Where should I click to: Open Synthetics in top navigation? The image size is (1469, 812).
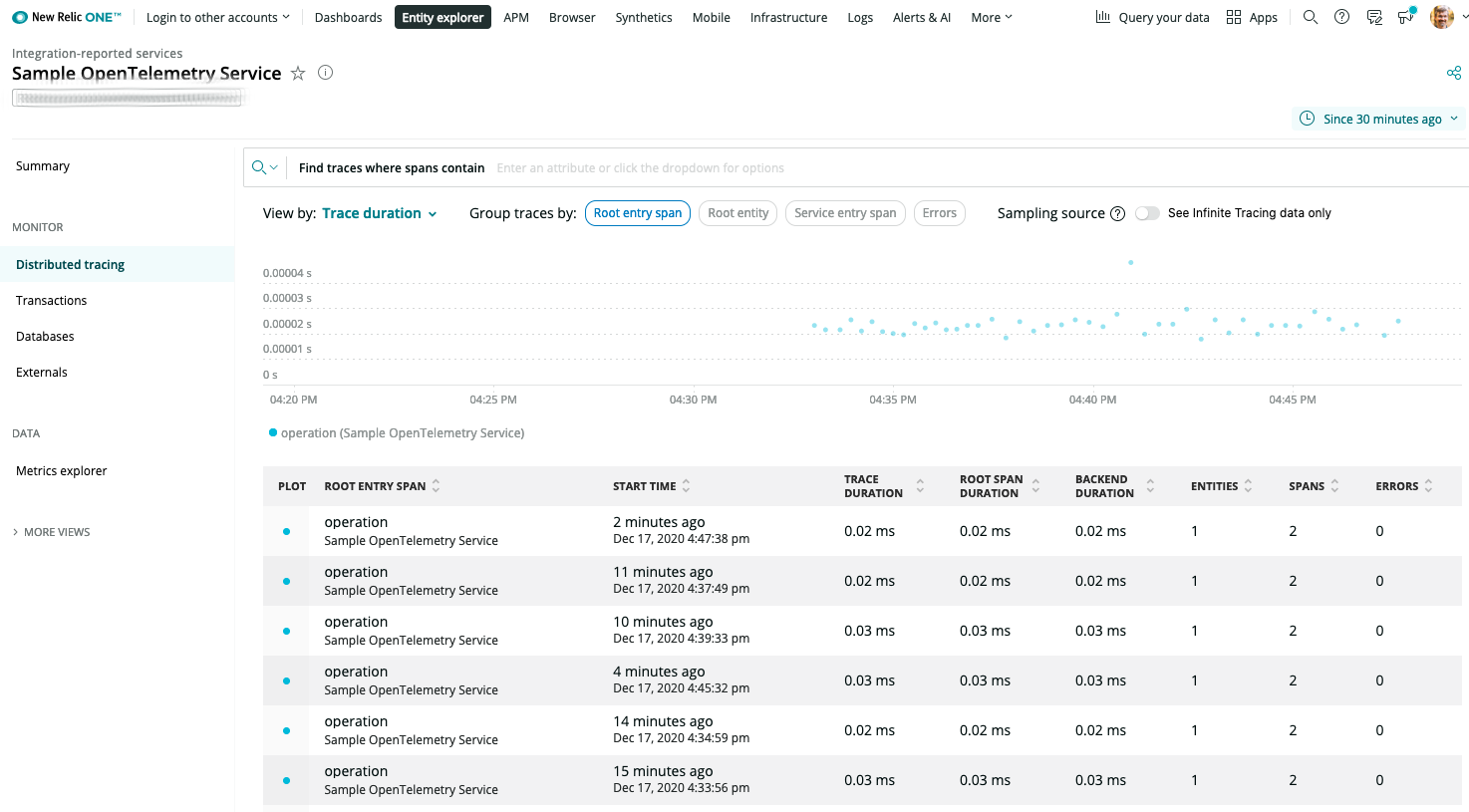point(644,17)
